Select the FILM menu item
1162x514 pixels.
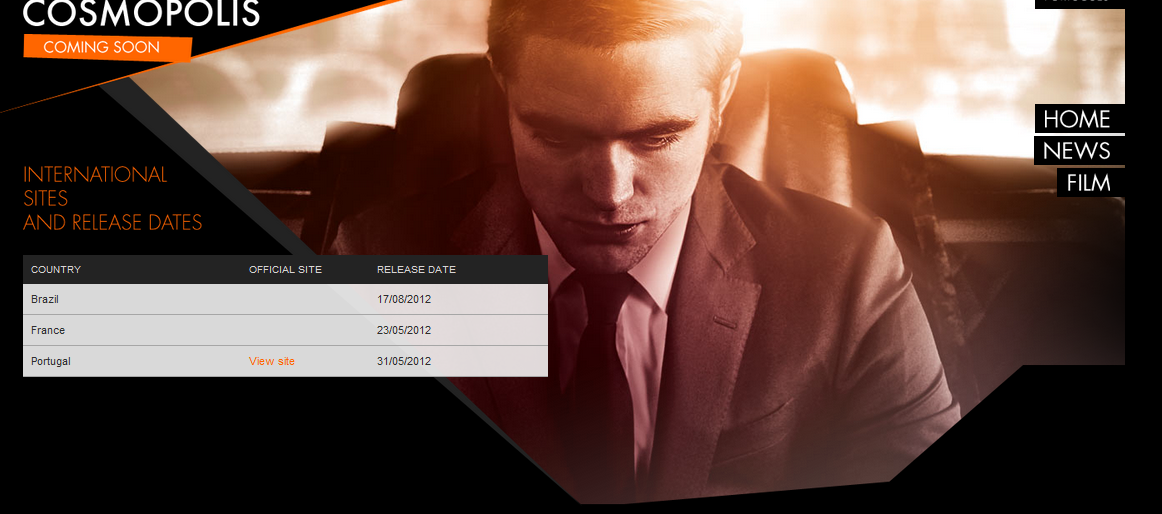(1090, 183)
